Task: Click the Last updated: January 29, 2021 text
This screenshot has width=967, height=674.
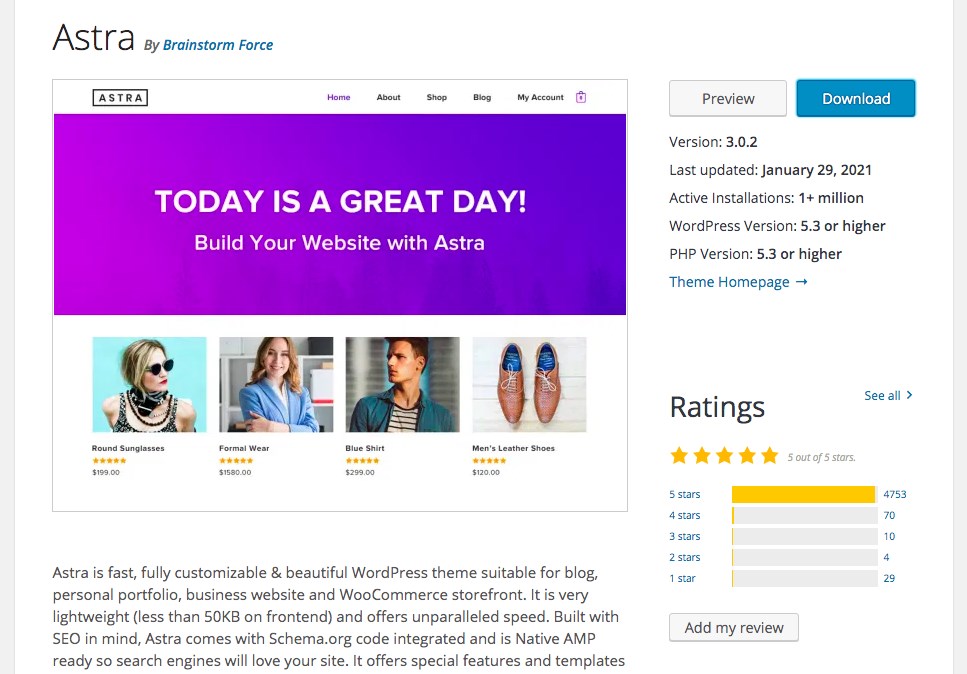Action: [770, 170]
